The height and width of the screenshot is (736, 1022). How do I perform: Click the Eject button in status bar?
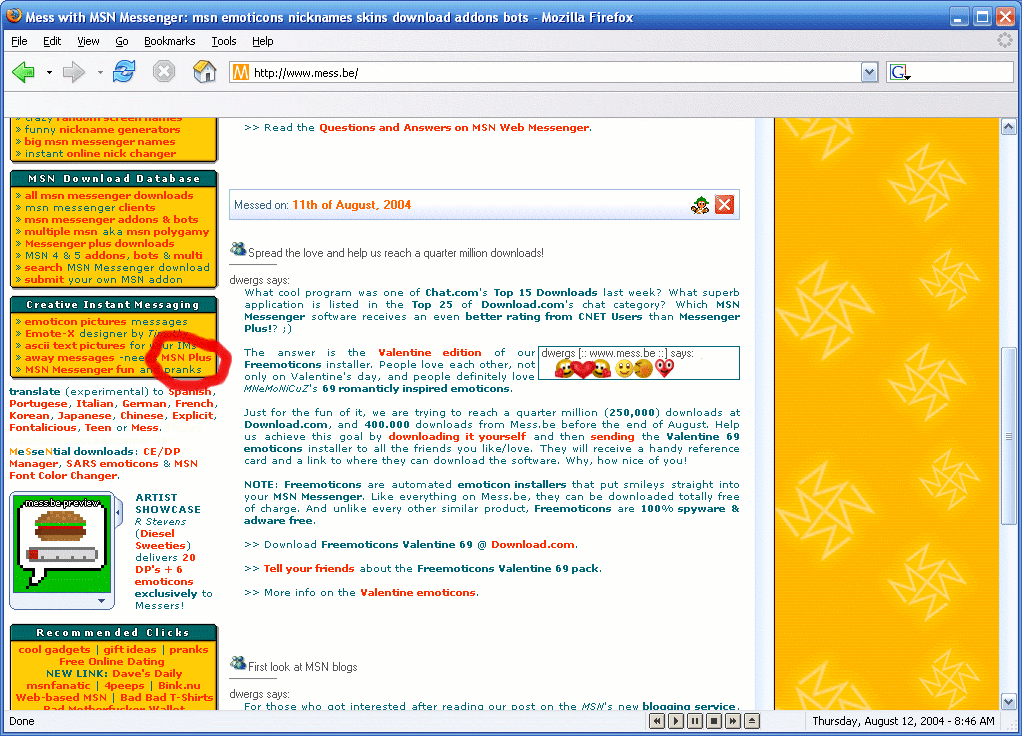coord(752,721)
